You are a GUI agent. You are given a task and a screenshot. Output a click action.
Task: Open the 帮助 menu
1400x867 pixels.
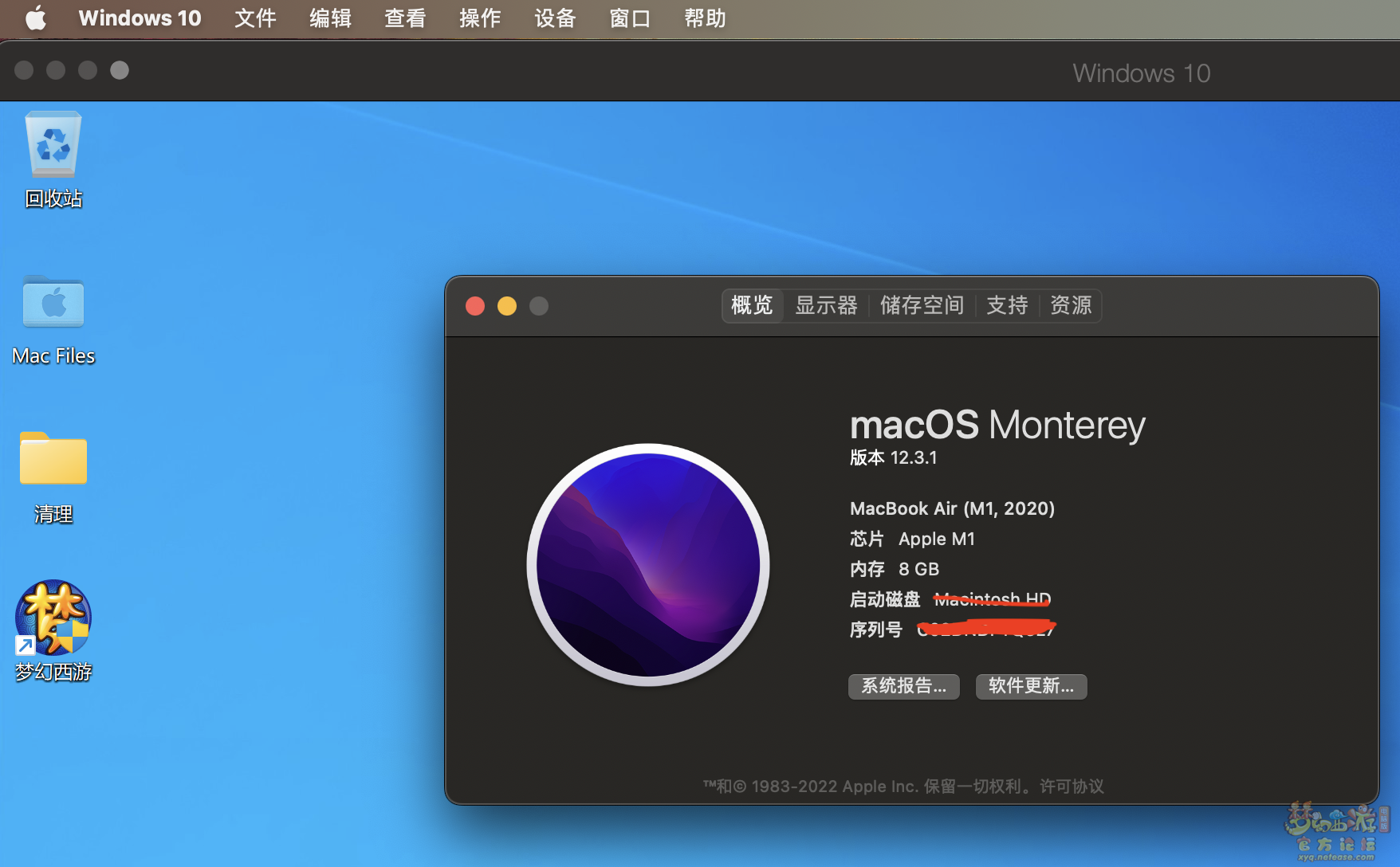click(x=705, y=18)
